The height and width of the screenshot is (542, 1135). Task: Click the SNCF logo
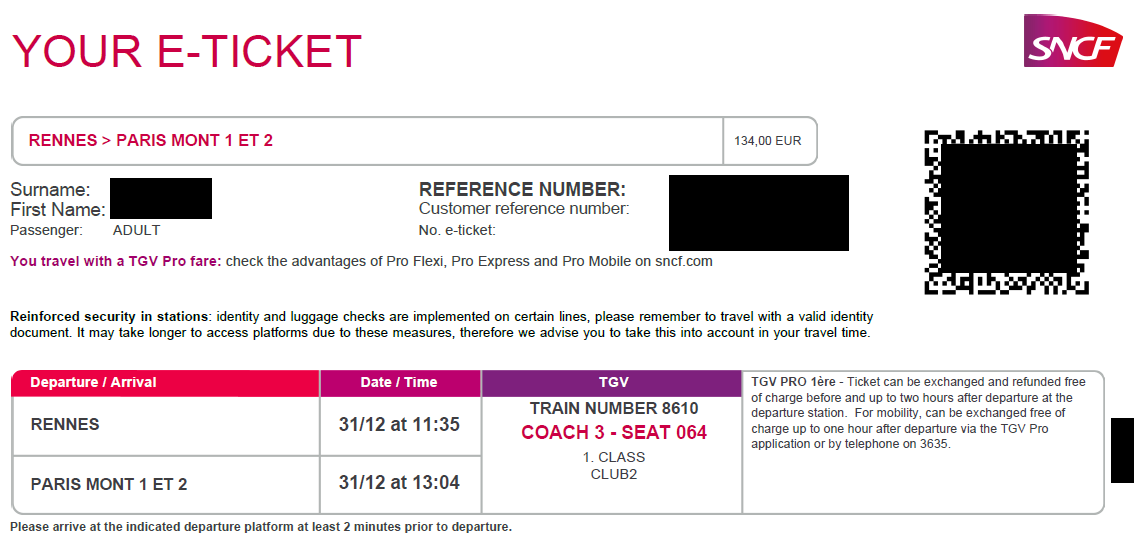click(x=1073, y=41)
